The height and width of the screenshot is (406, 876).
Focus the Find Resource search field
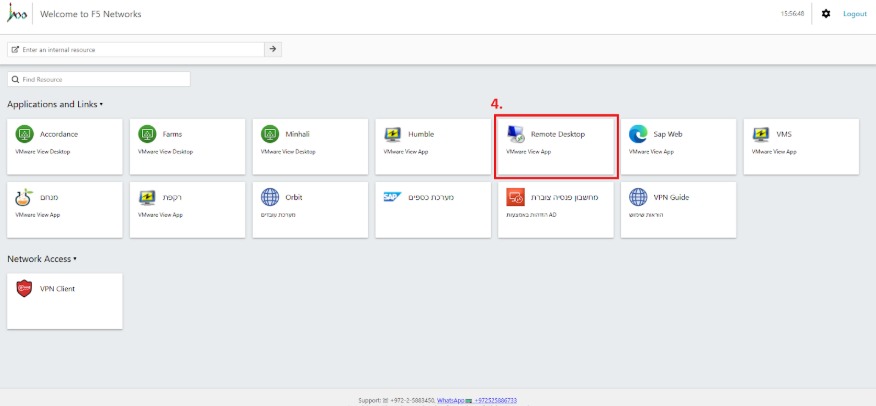pos(100,79)
